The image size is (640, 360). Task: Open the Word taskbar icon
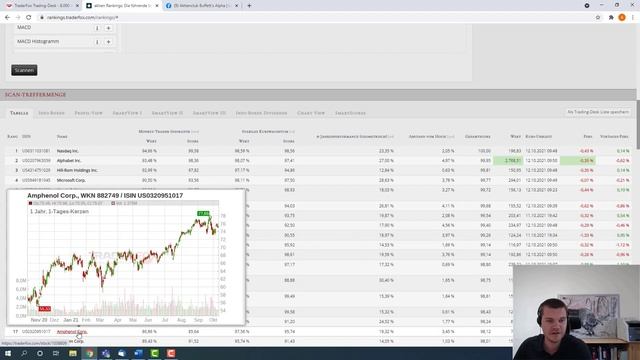click(x=138, y=353)
